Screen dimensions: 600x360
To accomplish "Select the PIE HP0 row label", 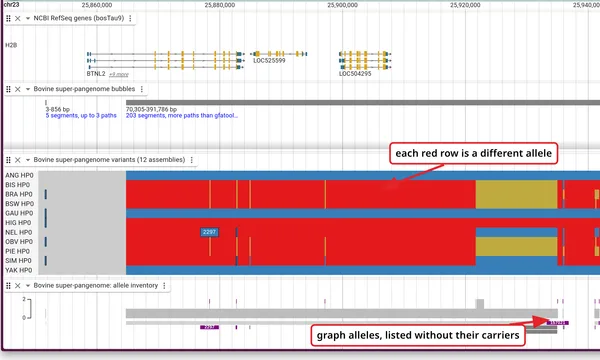I will 17,251.
